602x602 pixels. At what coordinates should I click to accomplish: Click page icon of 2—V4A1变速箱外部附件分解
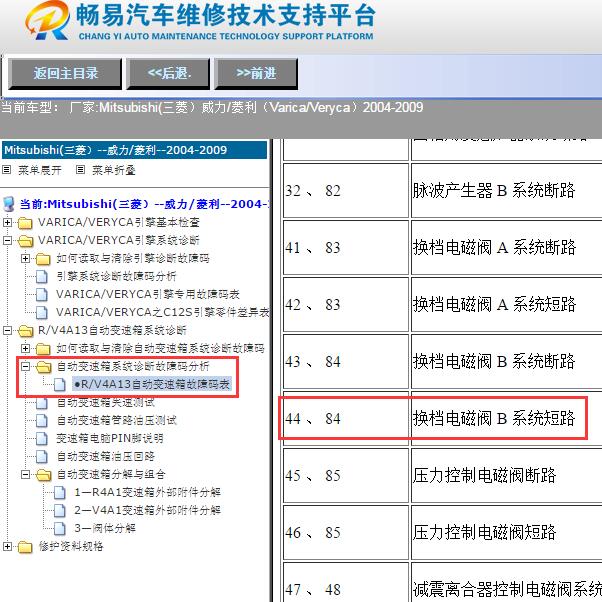coord(60,511)
